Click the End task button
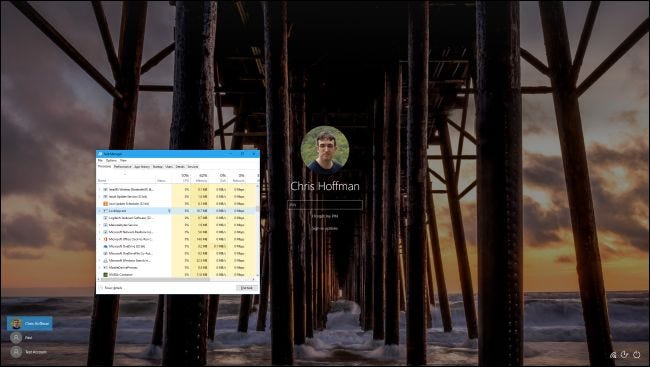 (247, 288)
